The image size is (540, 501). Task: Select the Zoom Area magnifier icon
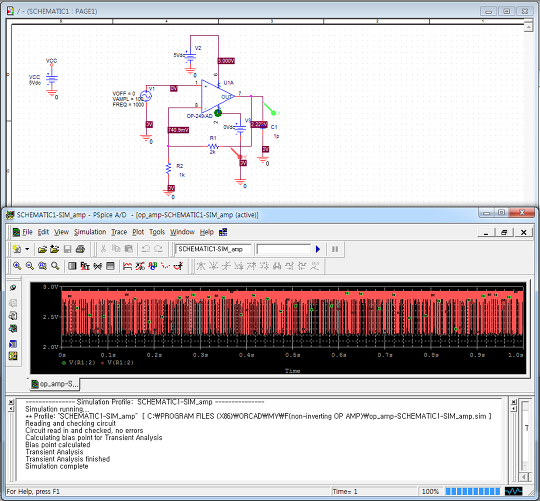pyautogui.click(x=42, y=266)
